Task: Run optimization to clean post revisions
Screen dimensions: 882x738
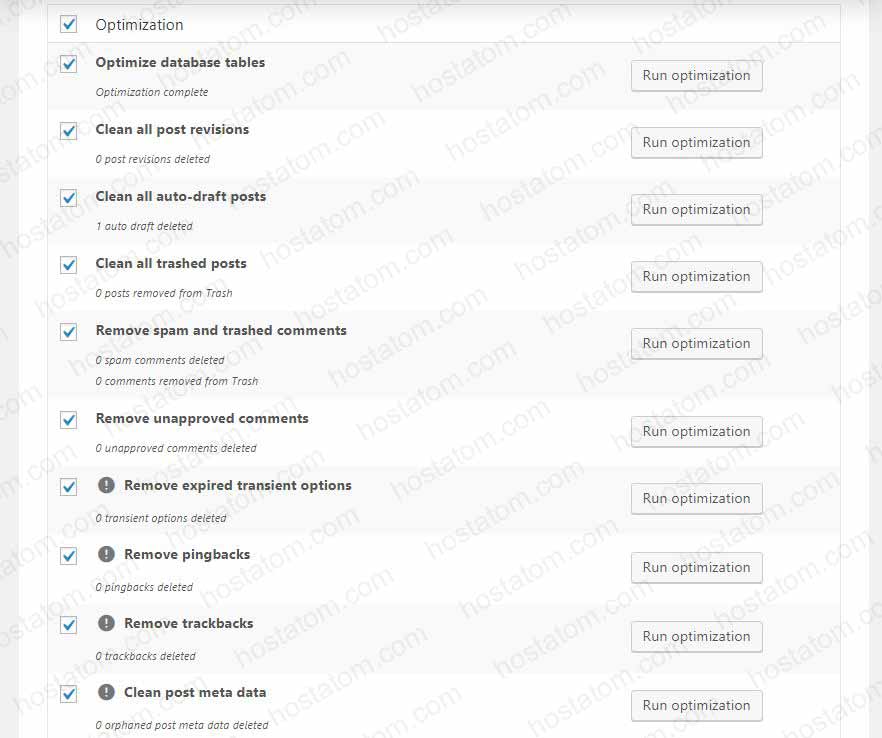Action: point(696,142)
